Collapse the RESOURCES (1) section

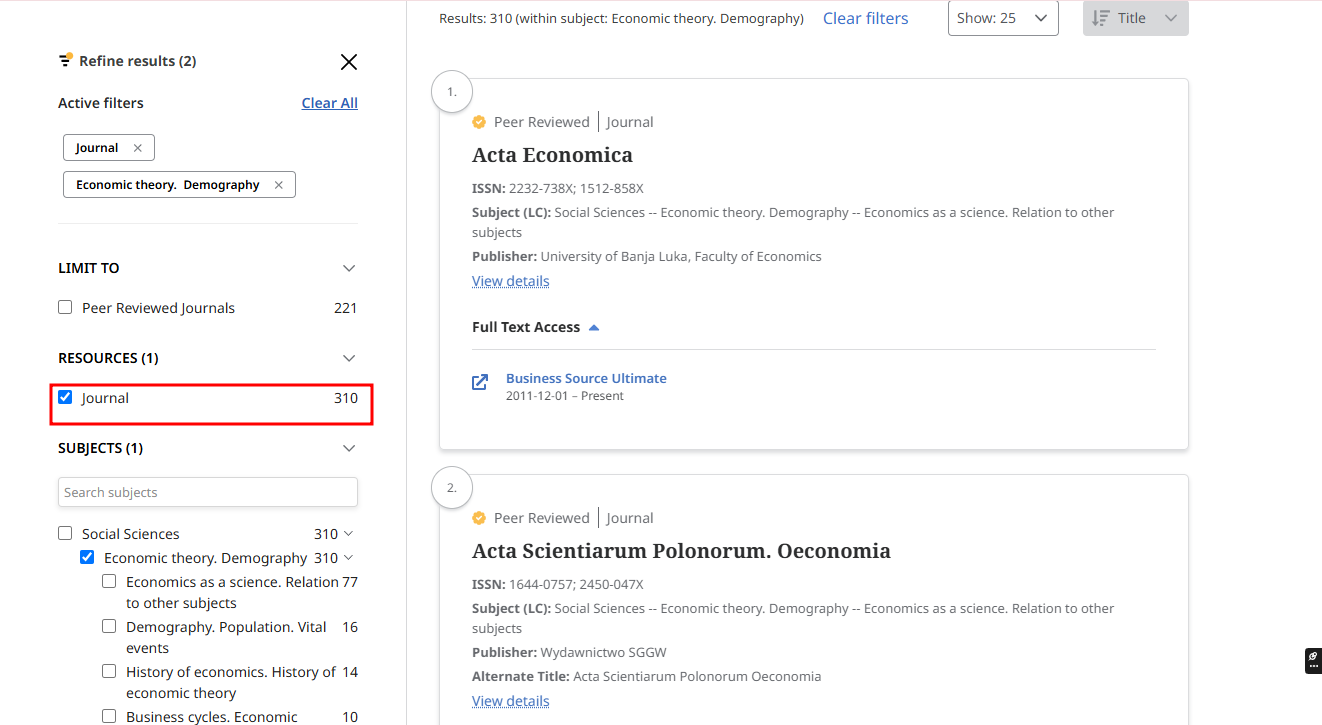coord(348,358)
